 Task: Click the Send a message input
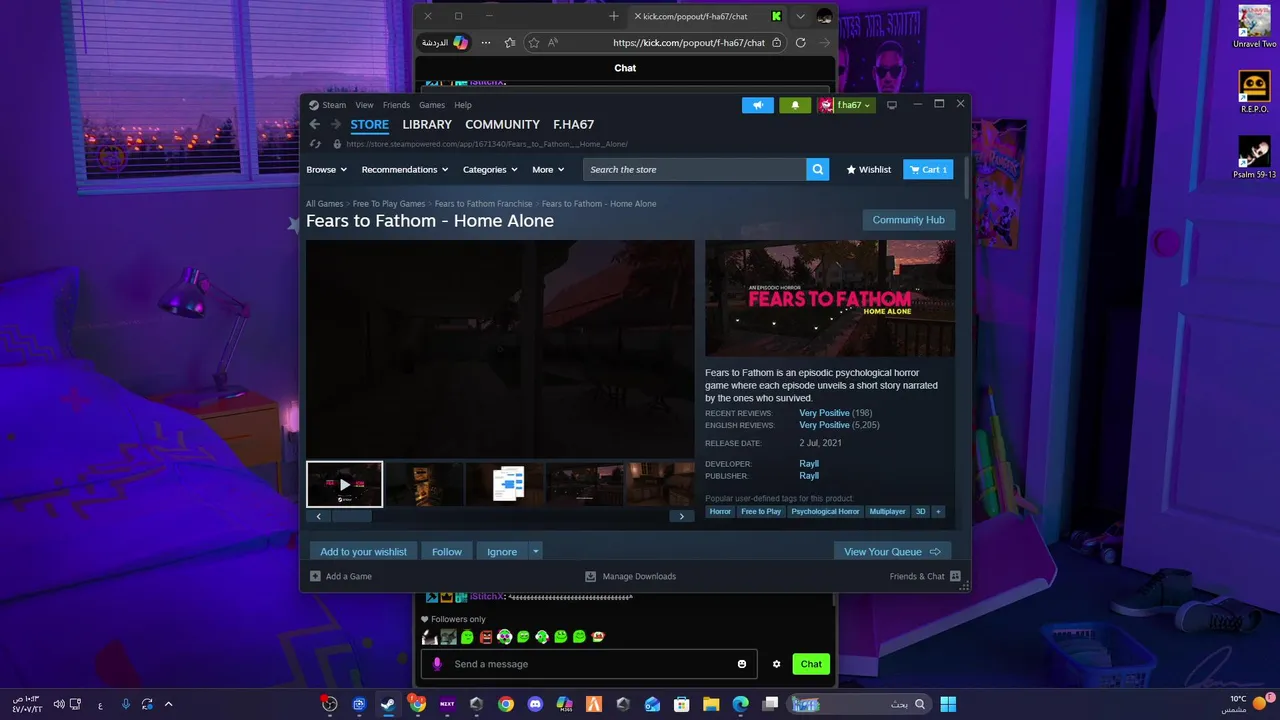pyautogui.click(x=590, y=664)
